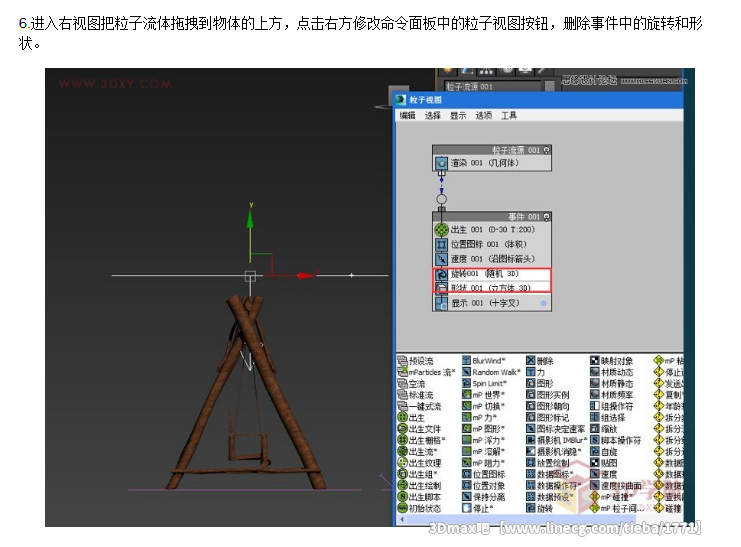Open the 选项 menu
The height and width of the screenshot is (547, 741).
tap(483, 115)
